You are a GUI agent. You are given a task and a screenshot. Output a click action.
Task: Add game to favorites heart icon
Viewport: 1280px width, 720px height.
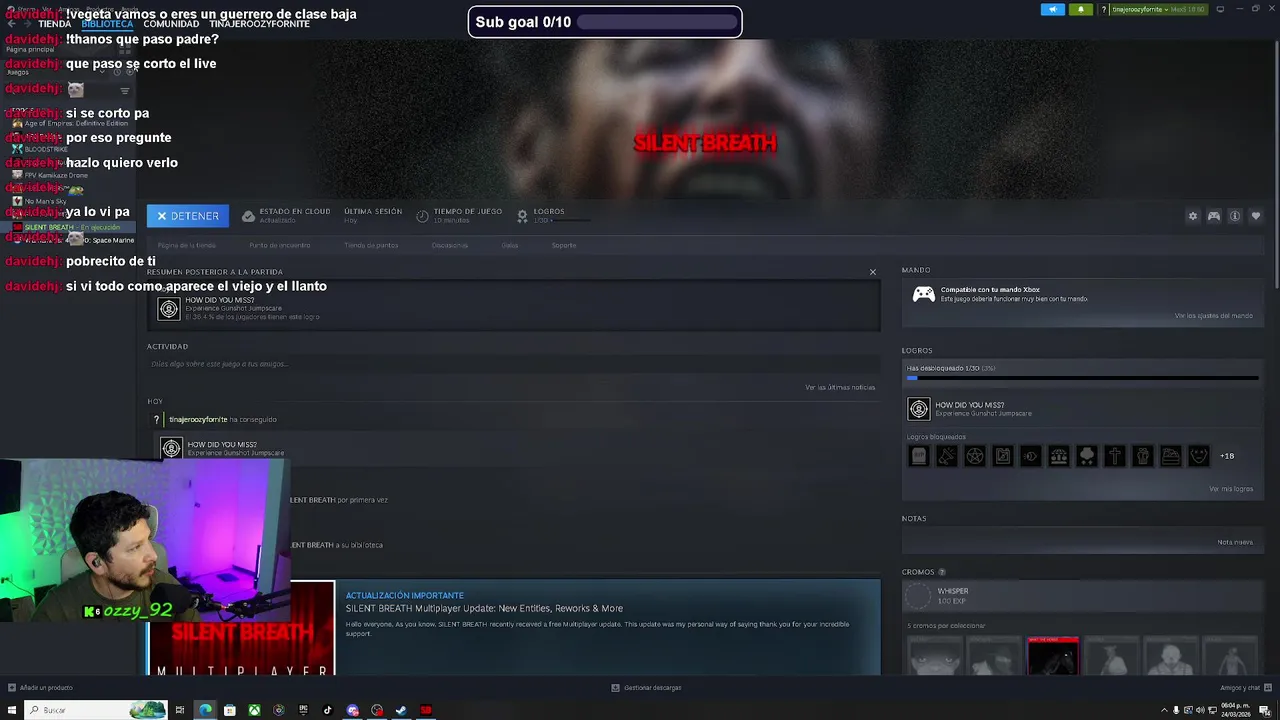pos(1256,216)
